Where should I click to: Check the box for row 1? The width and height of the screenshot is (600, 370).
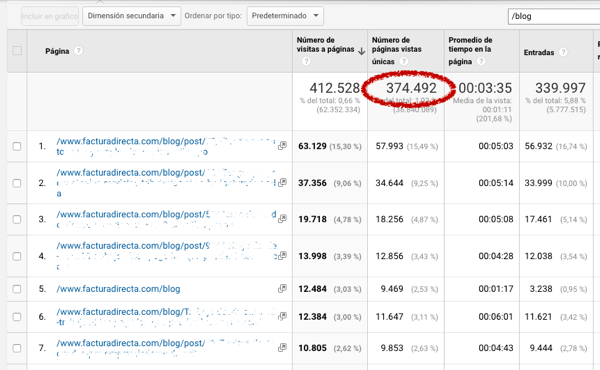click(17, 146)
